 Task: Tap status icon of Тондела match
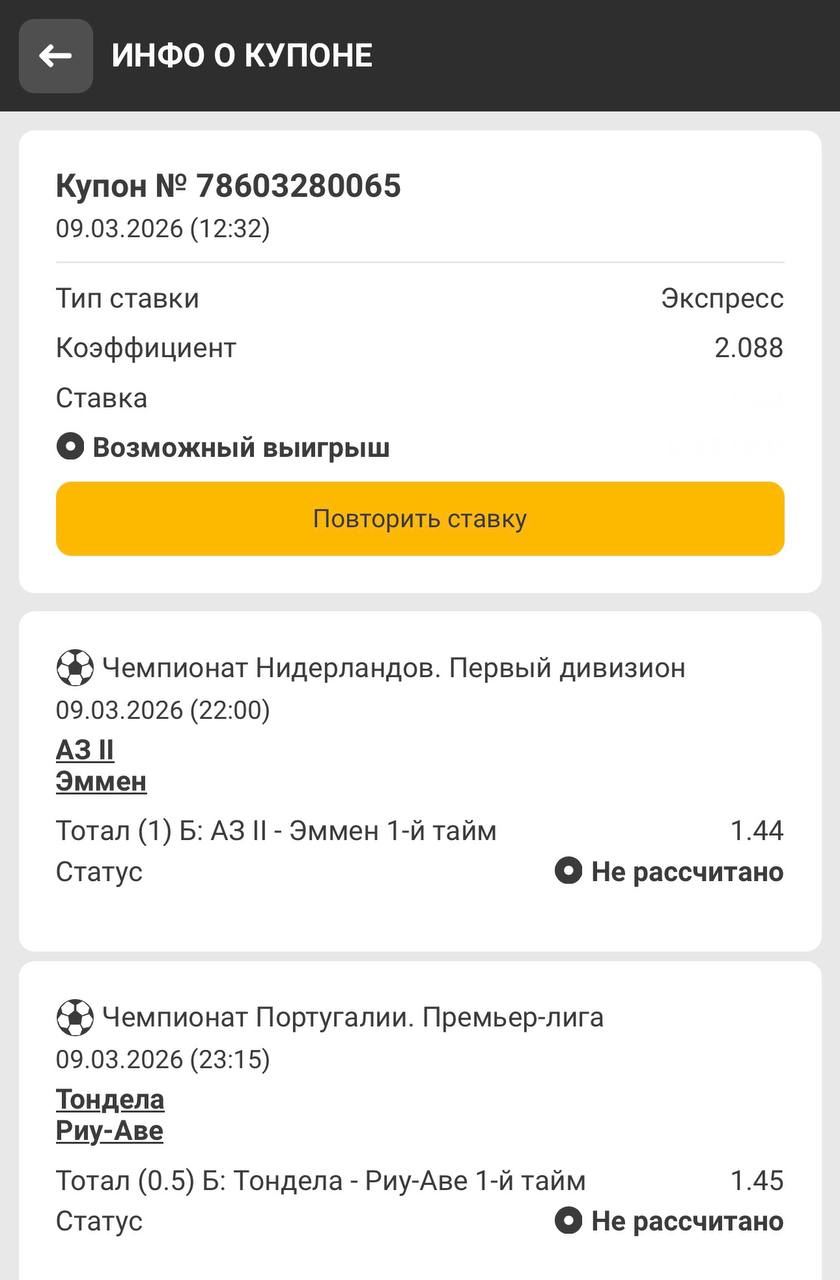[568, 1221]
